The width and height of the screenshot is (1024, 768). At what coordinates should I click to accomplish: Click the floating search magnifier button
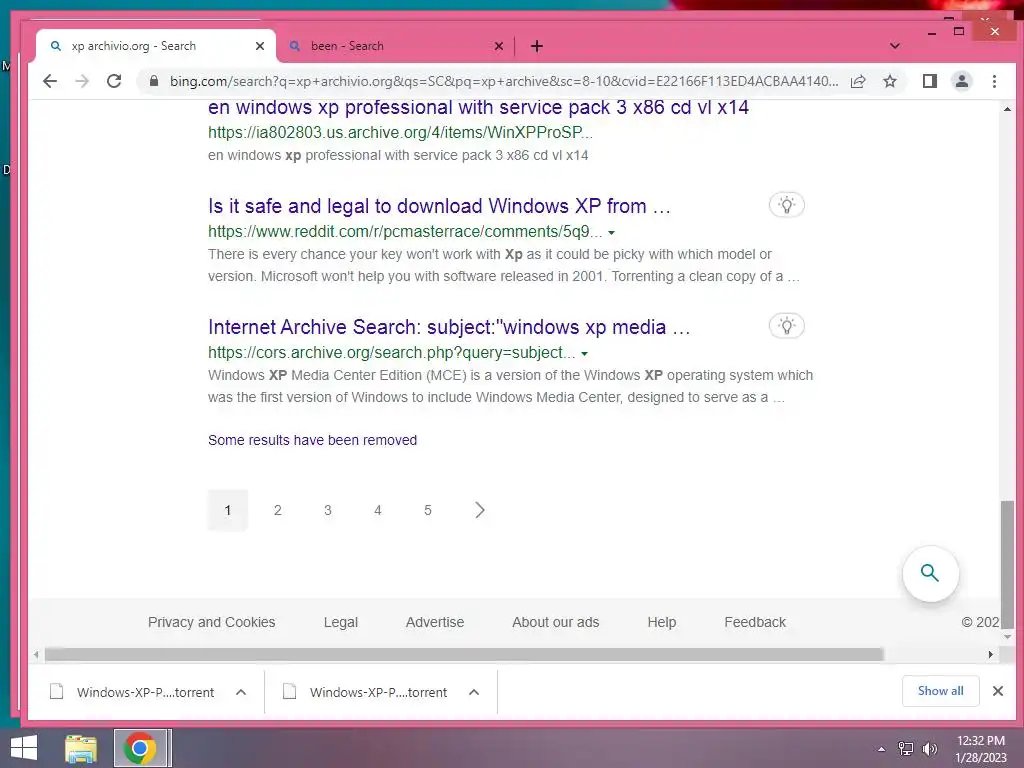(930, 573)
